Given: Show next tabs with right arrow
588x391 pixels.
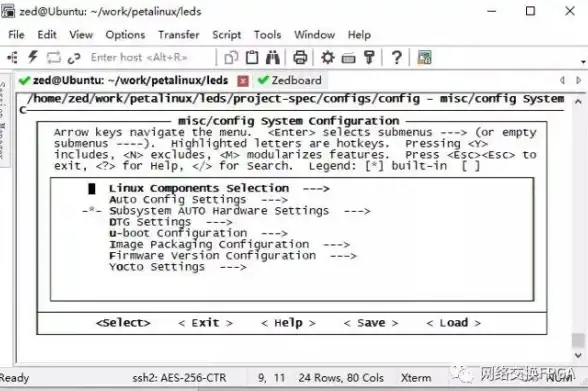Looking at the screenshot, I should pos(579,80).
